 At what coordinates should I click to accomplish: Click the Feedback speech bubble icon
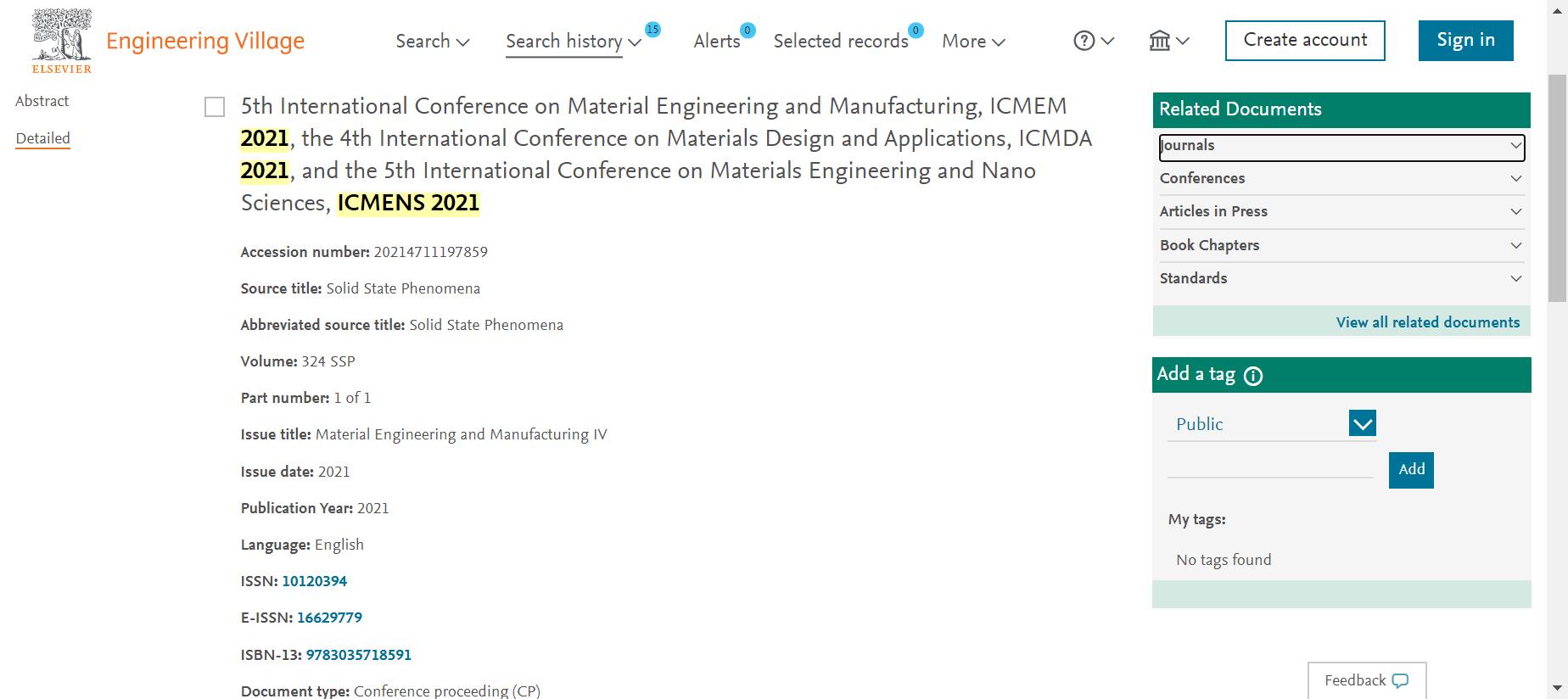point(1400,680)
